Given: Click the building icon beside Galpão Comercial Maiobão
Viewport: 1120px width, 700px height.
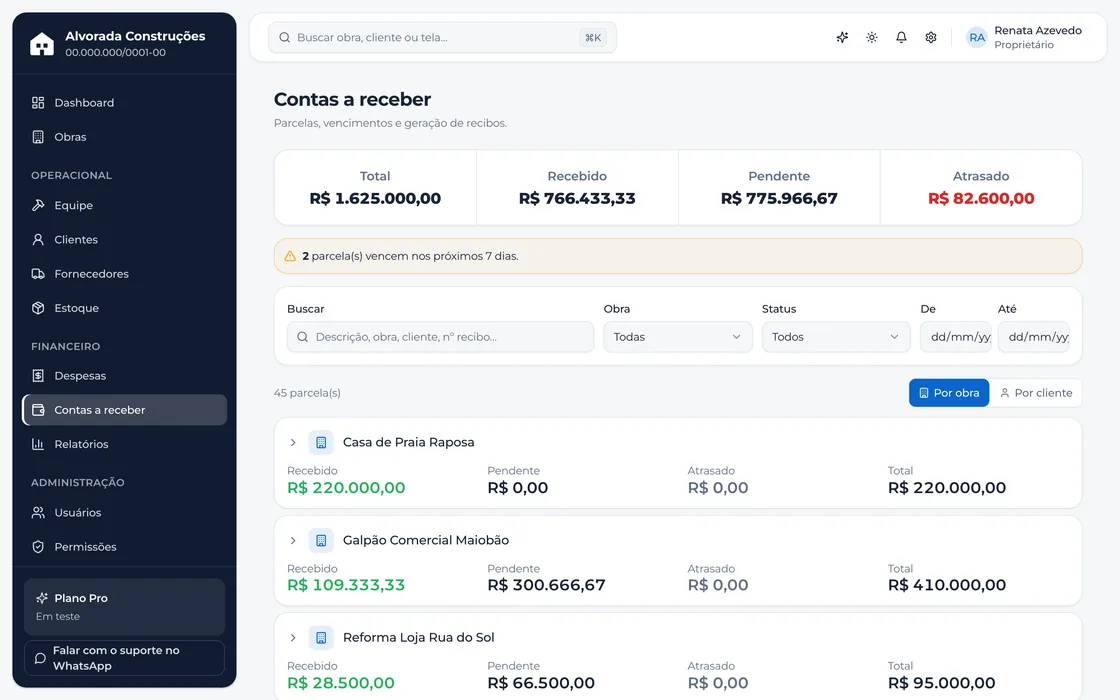Looking at the screenshot, I should pos(321,540).
